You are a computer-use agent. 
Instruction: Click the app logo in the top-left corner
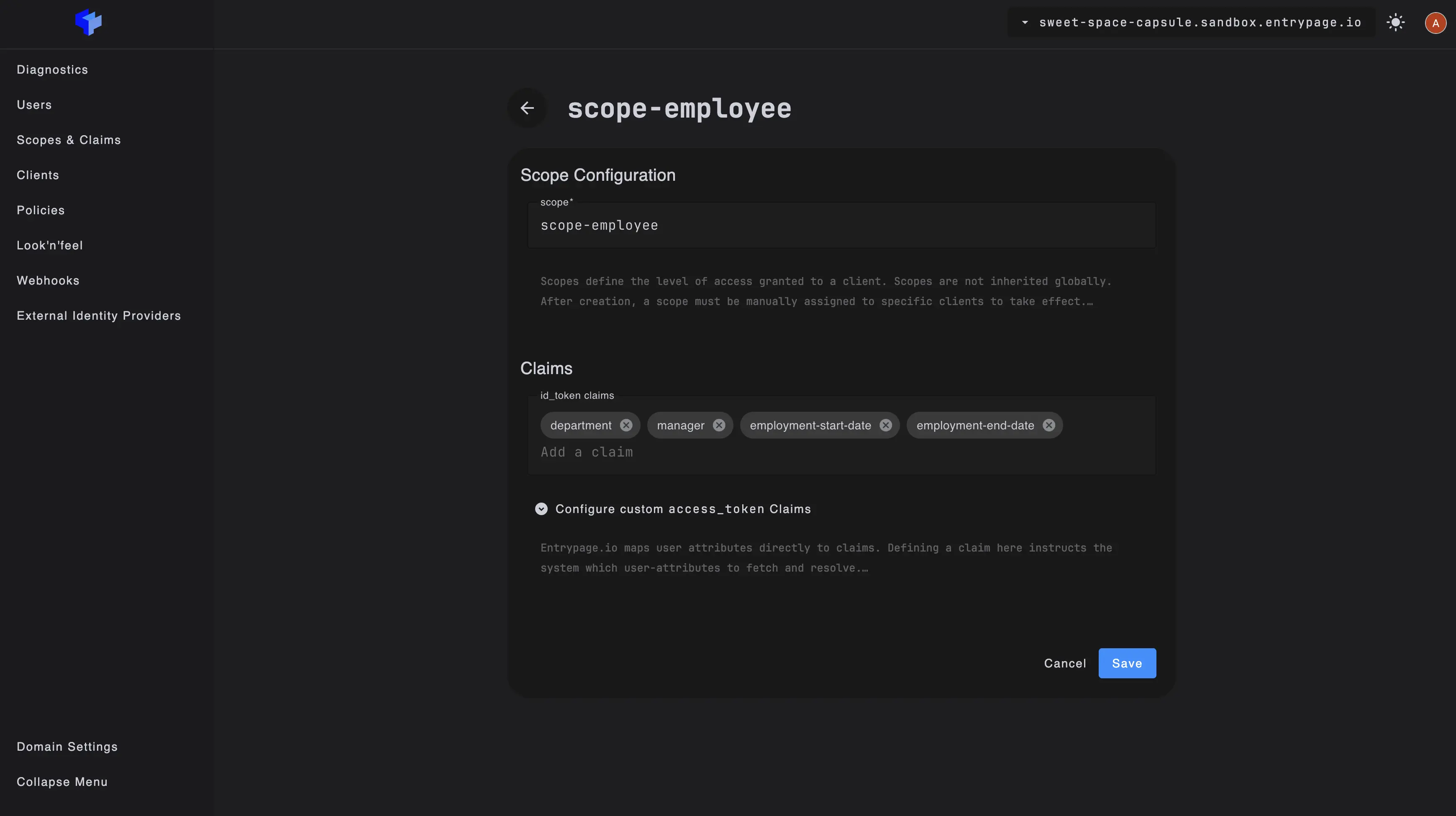(x=88, y=23)
